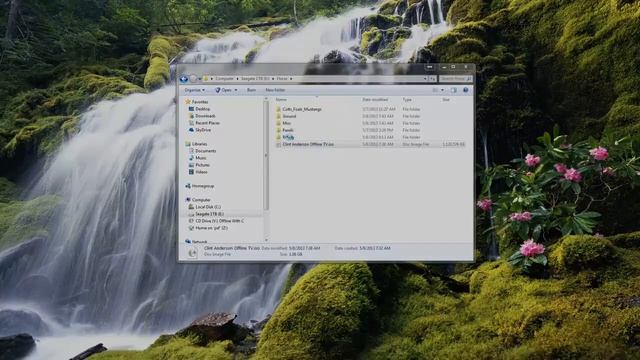Click inside the Search box

click(456, 78)
